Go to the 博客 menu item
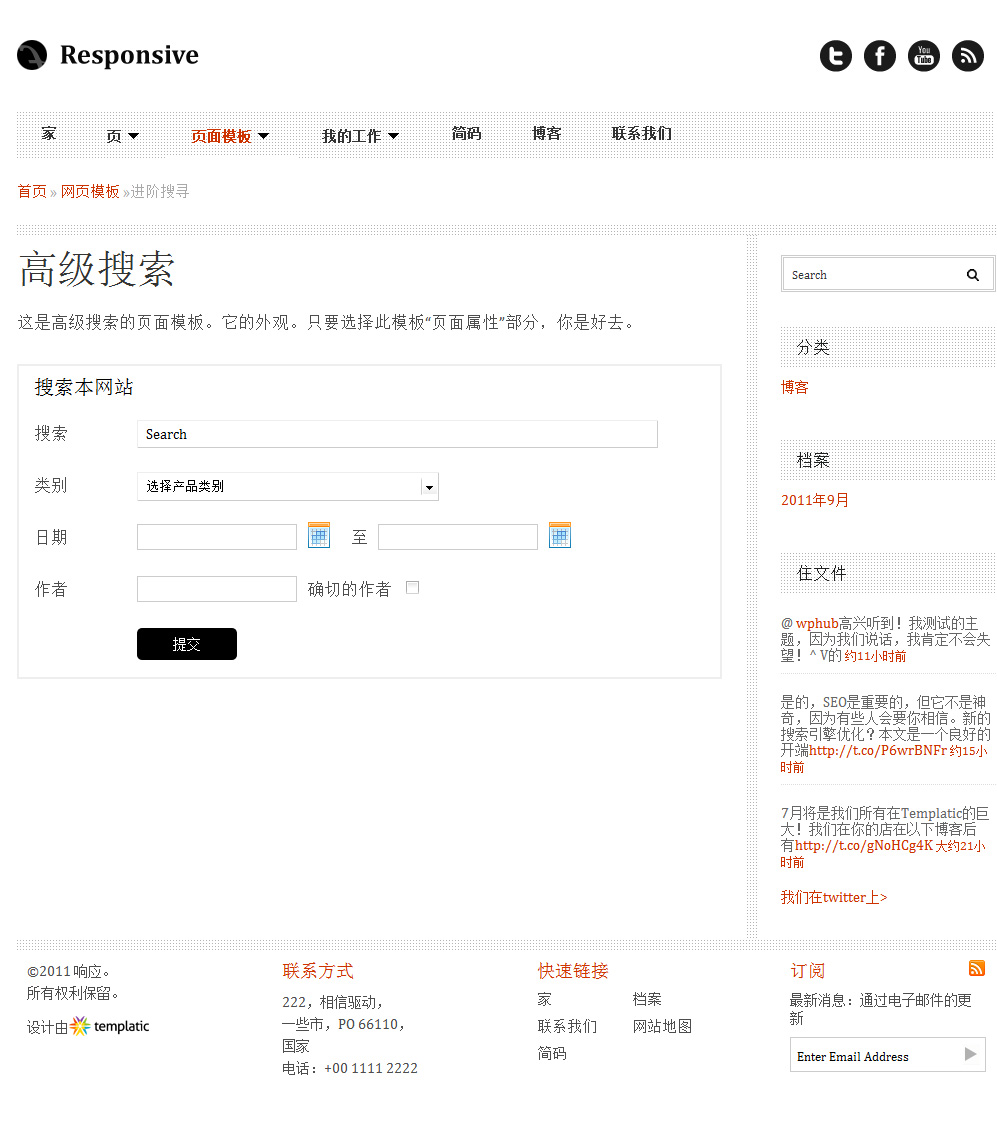 click(x=546, y=134)
